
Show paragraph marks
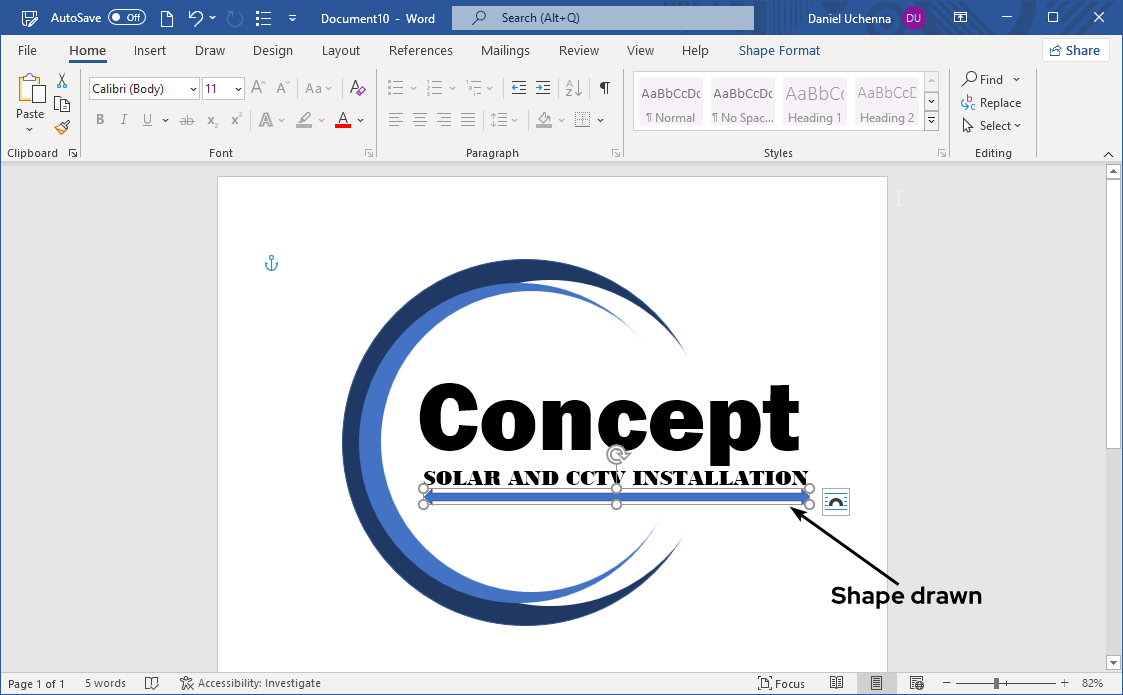pos(604,88)
